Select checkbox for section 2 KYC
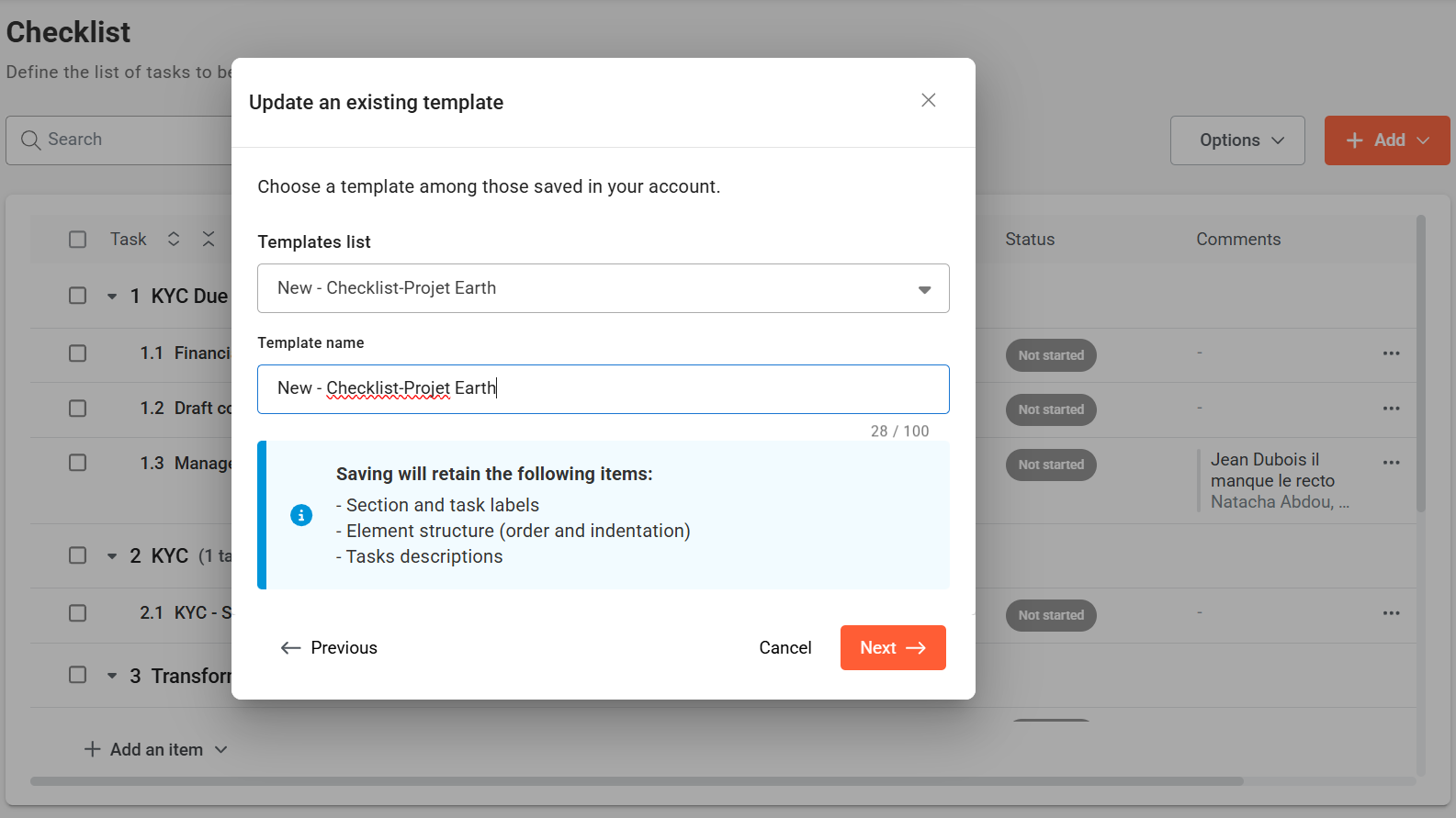 click(78, 555)
